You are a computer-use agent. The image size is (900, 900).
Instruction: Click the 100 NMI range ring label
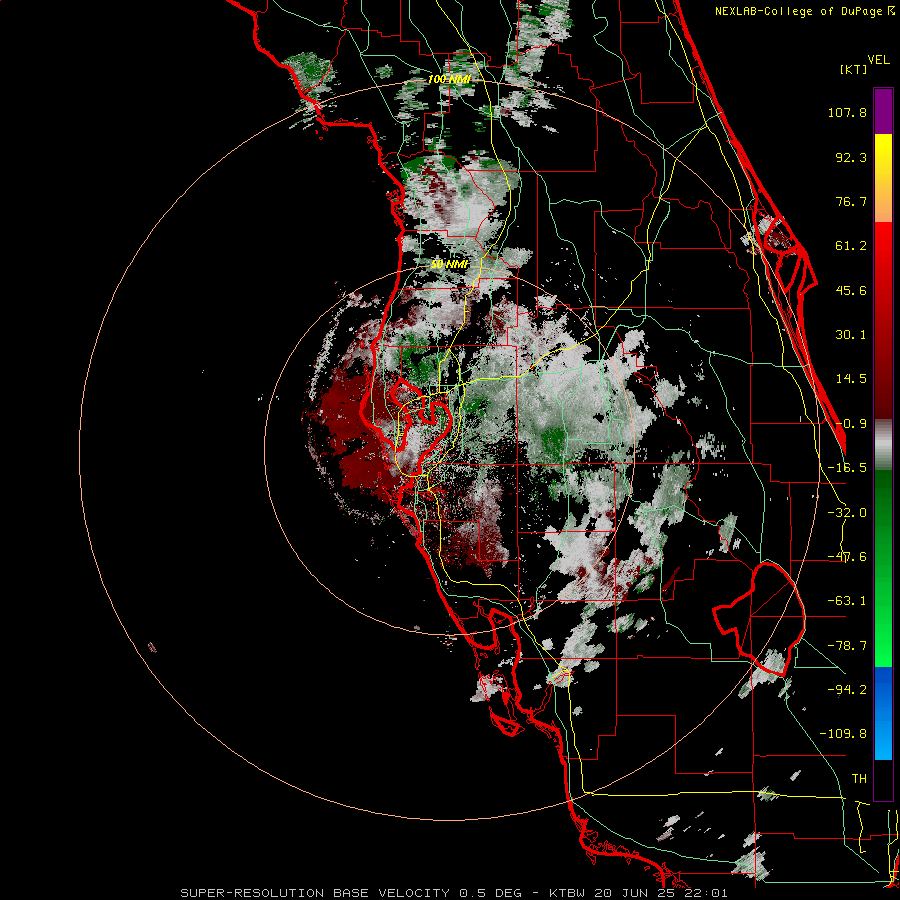(449, 79)
